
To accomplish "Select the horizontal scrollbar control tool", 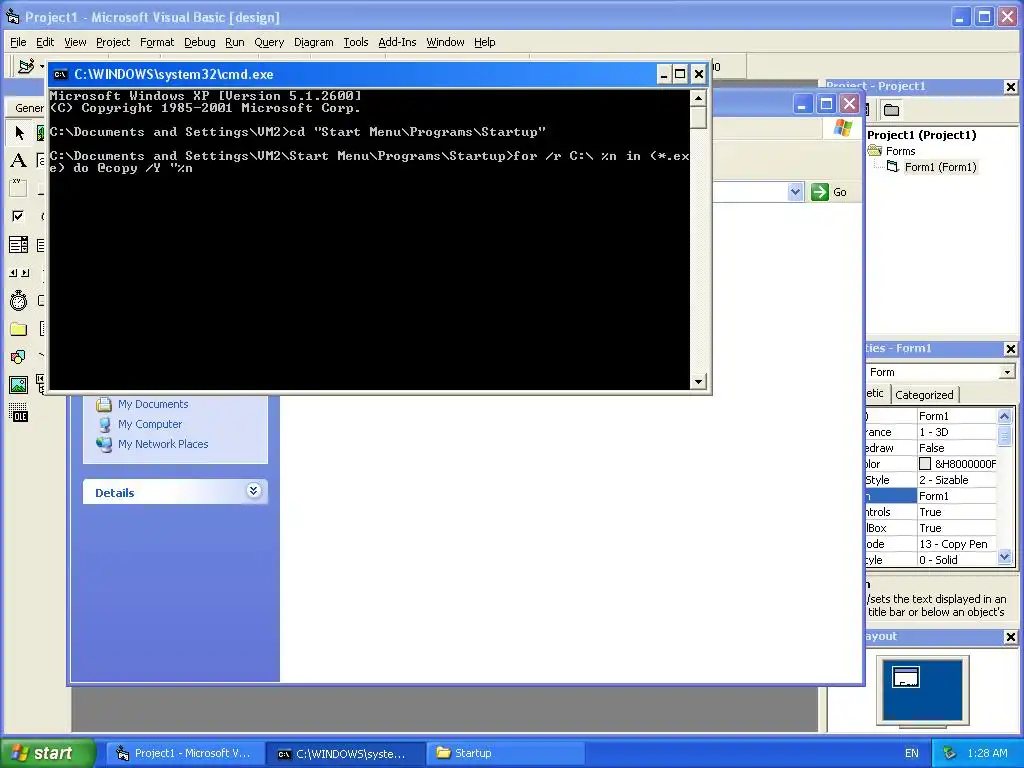I will pos(19,273).
